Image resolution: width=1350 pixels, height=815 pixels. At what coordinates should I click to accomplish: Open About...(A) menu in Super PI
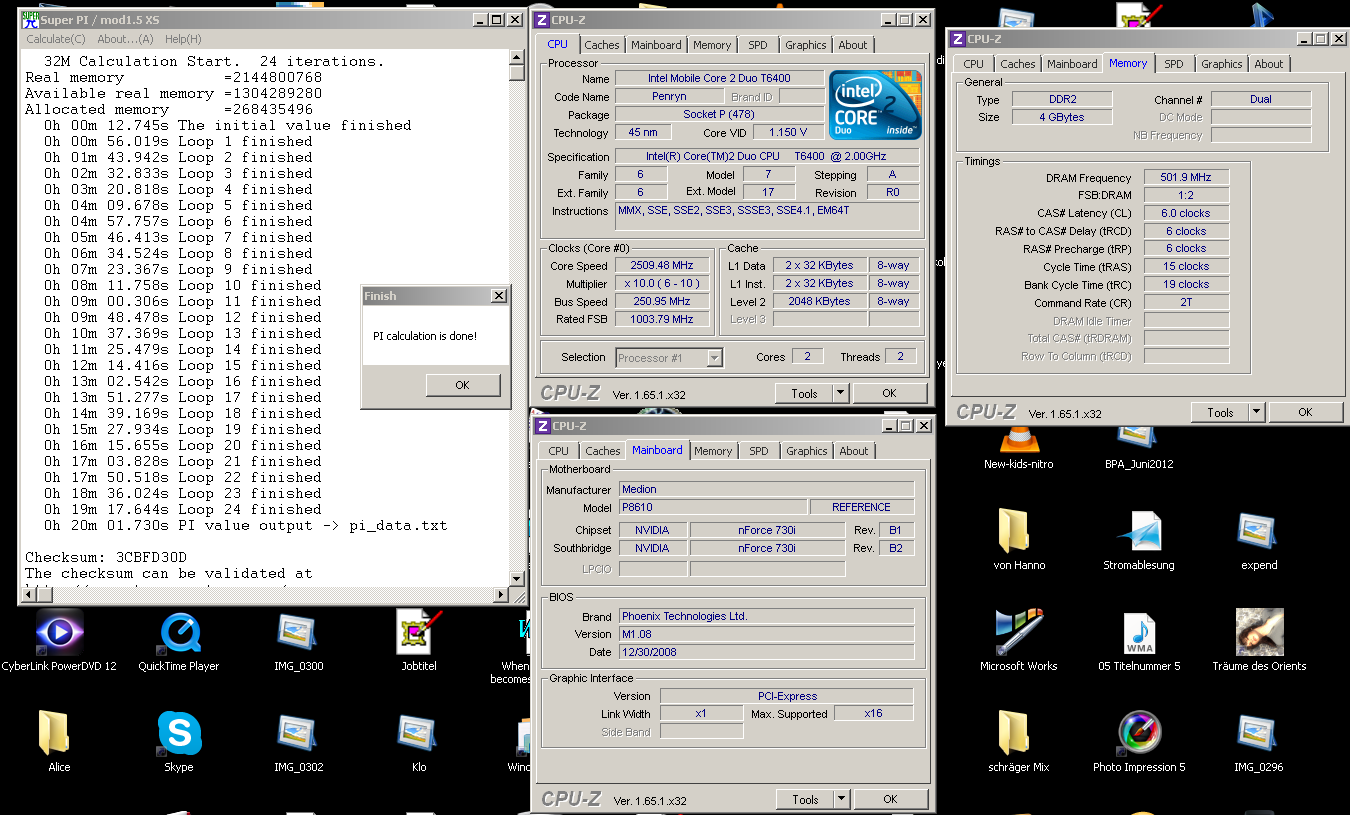coord(125,39)
